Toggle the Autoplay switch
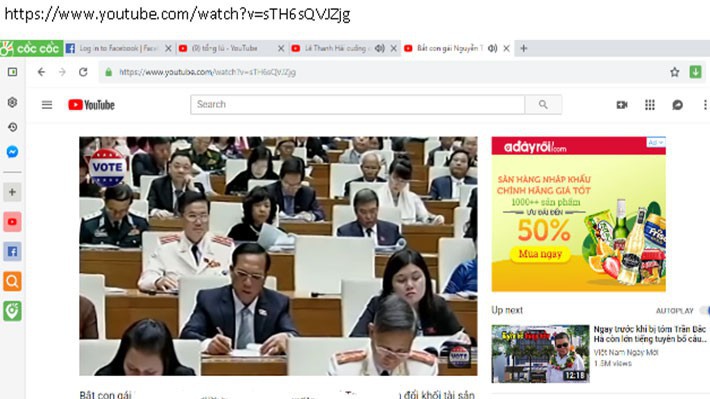The height and width of the screenshot is (399, 710). click(705, 311)
